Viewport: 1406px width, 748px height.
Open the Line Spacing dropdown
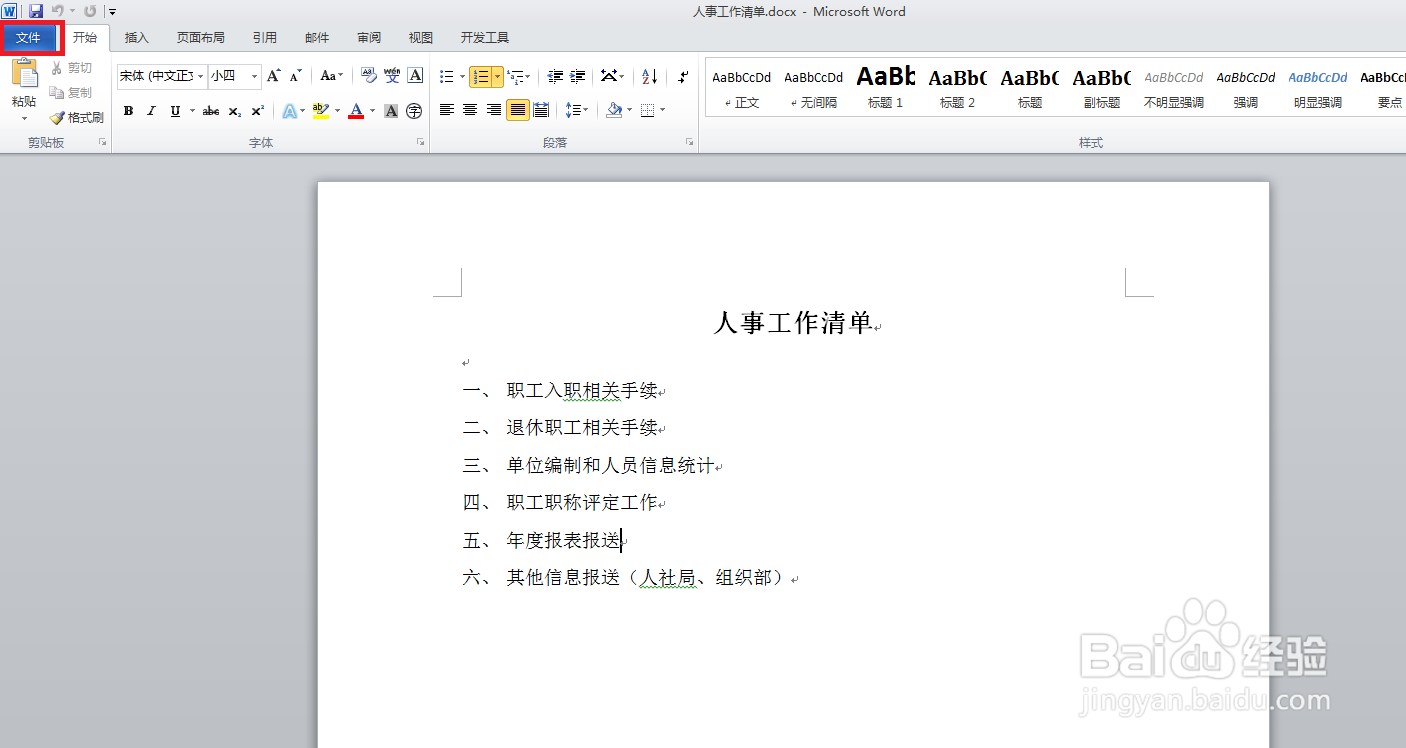click(x=577, y=110)
